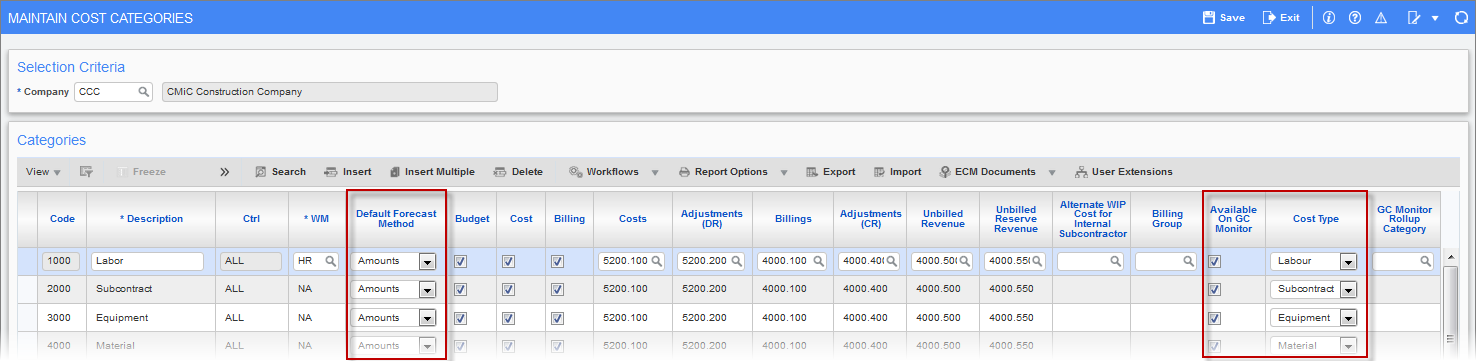Click the Labor description input field
The width and height of the screenshot is (1476, 361).
tap(147, 261)
